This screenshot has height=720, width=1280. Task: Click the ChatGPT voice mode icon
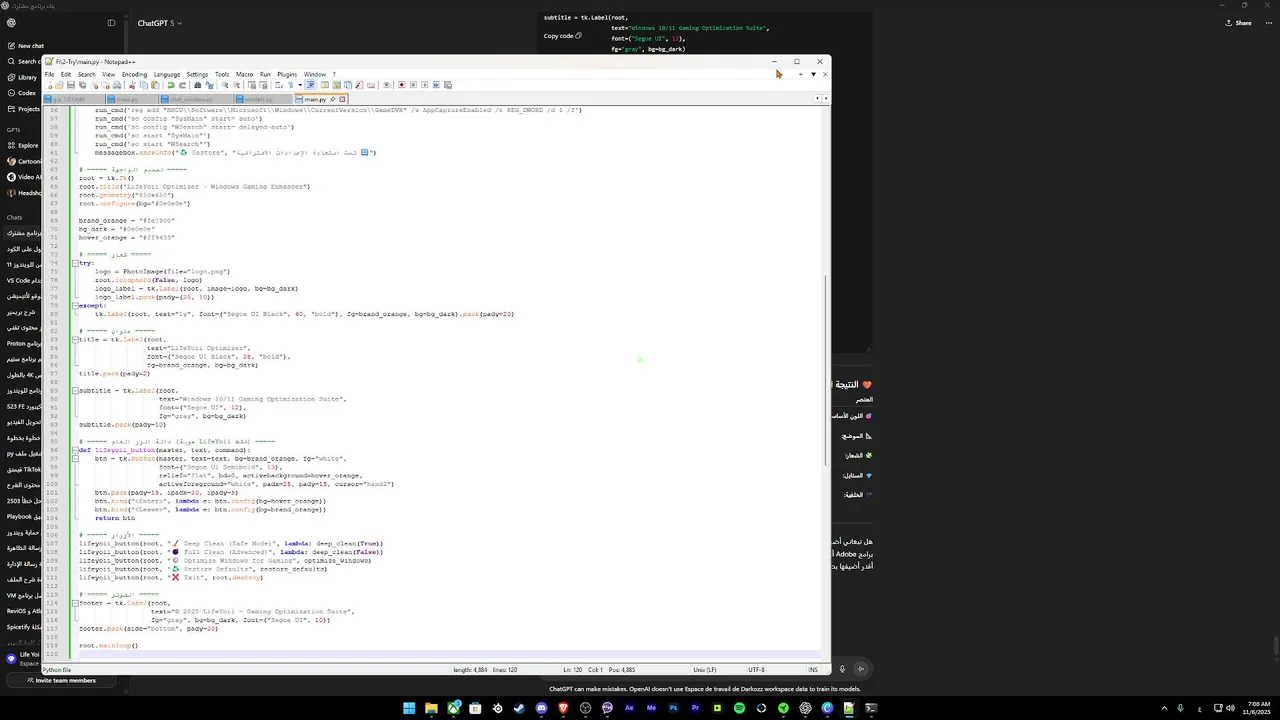[860, 669]
